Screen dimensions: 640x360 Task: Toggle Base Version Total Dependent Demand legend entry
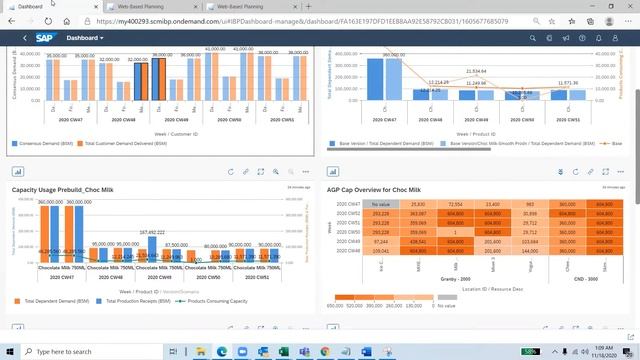pyautogui.click(x=381, y=144)
